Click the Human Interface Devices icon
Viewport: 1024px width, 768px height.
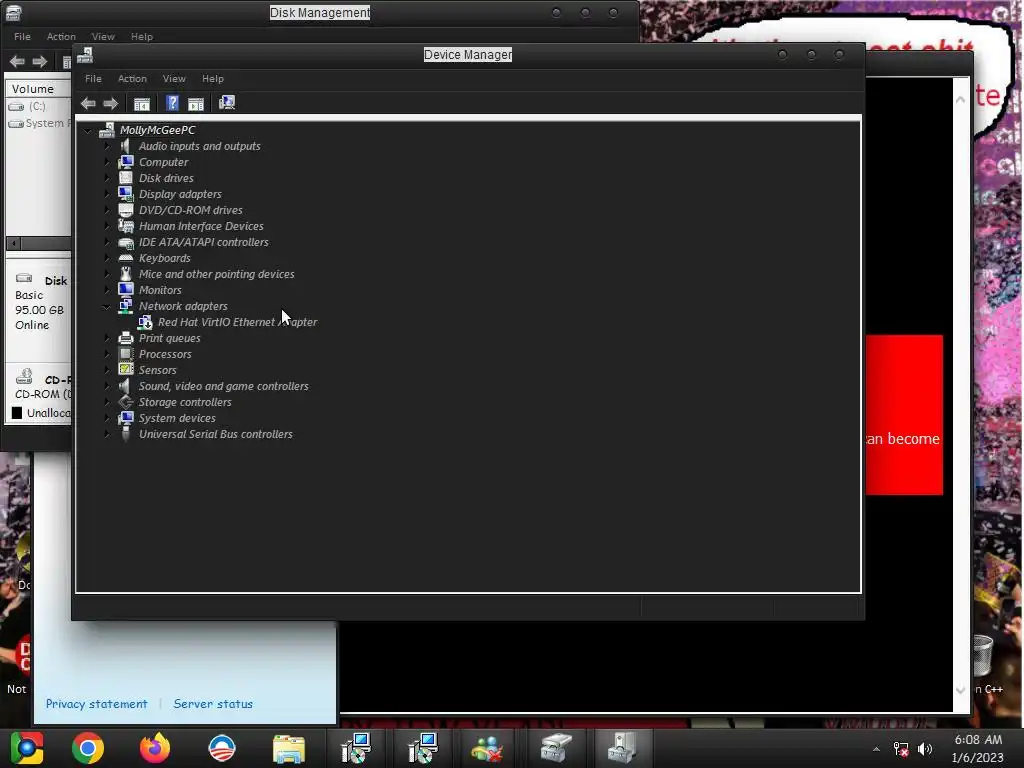click(125, 226)
